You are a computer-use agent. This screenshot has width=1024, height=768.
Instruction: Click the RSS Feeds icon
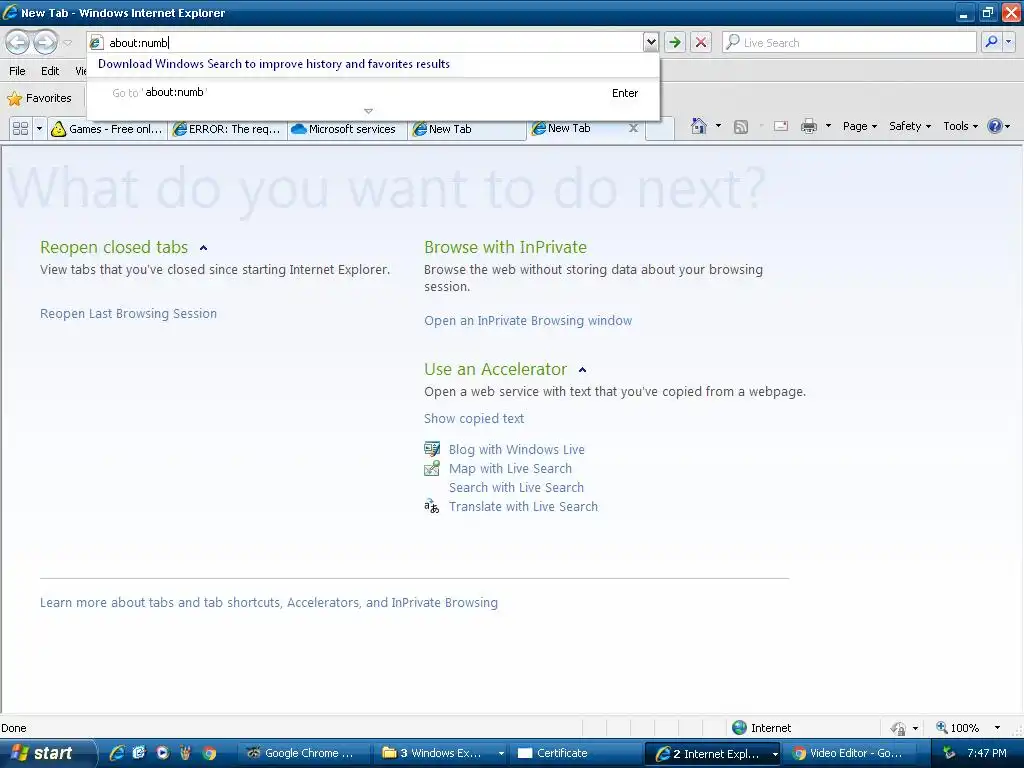pos(741,127)
